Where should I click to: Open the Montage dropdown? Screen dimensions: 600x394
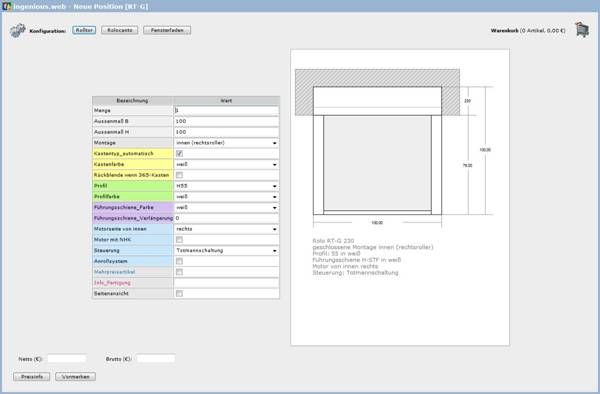(x=227, y=143)
